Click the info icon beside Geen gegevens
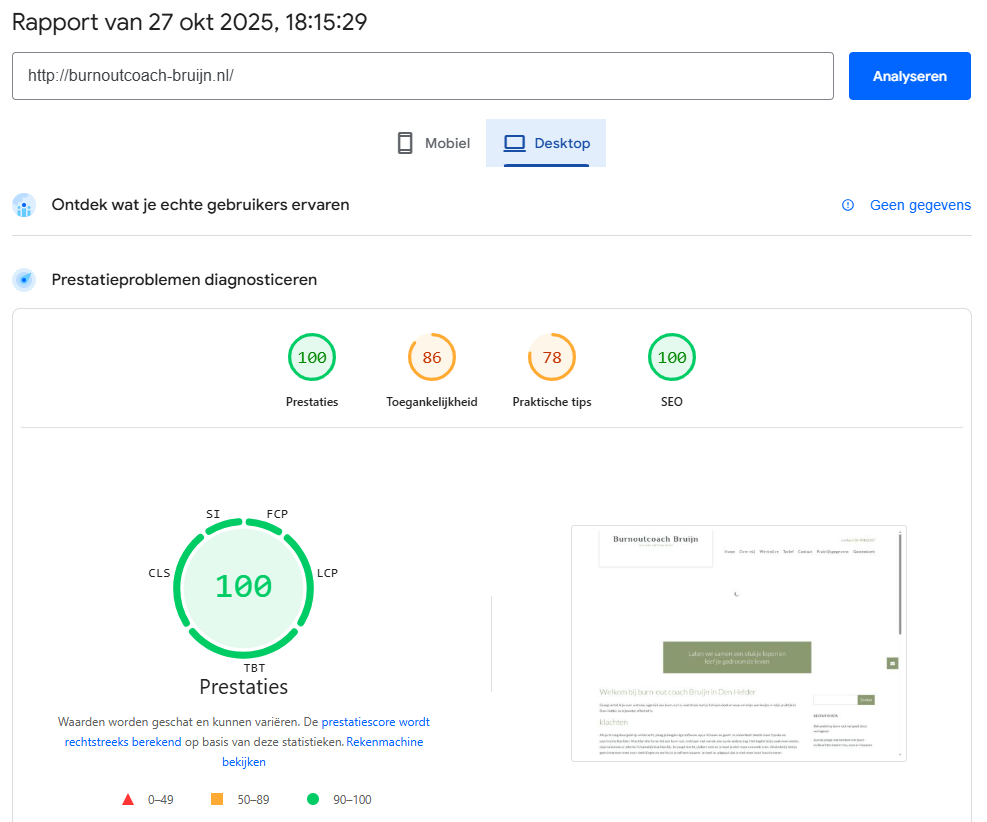This screenshot has width=987, height=822. click(x=848, y=205)
